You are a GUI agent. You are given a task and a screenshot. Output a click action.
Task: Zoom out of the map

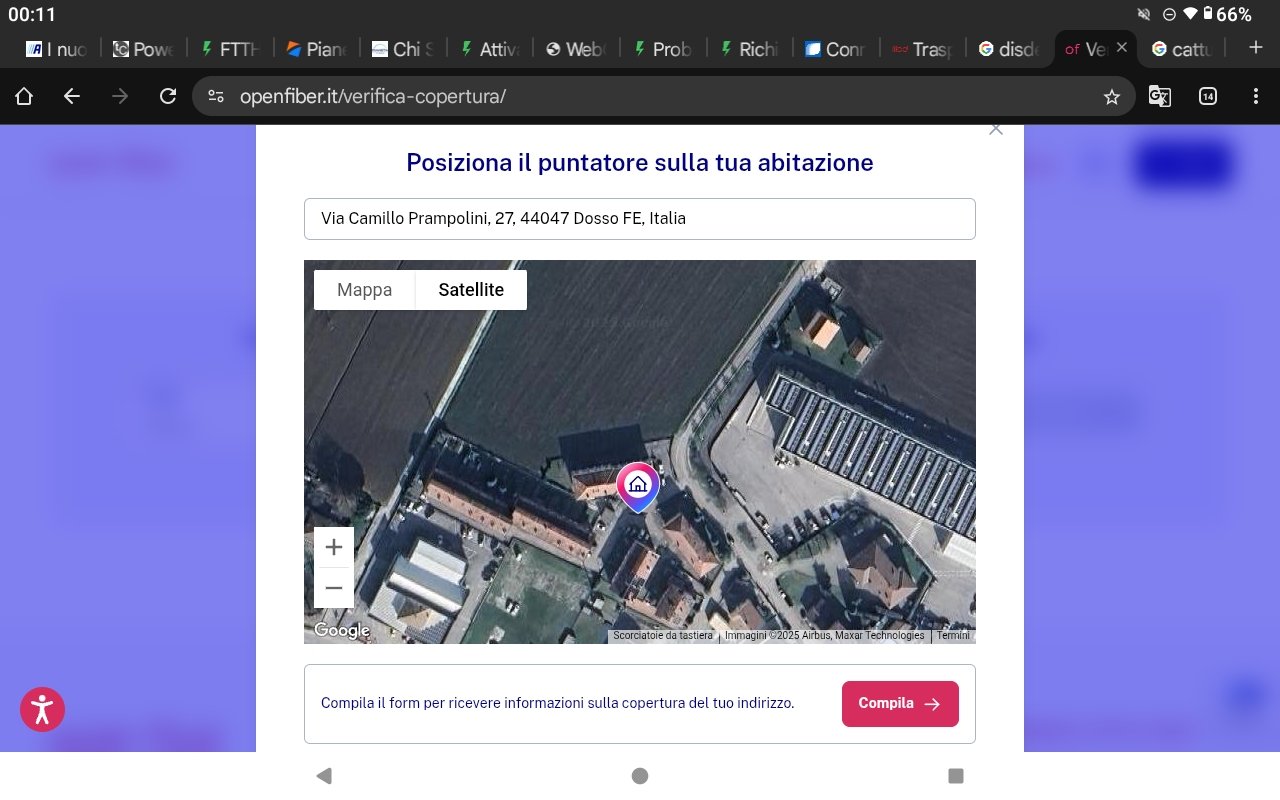(334, 588)
